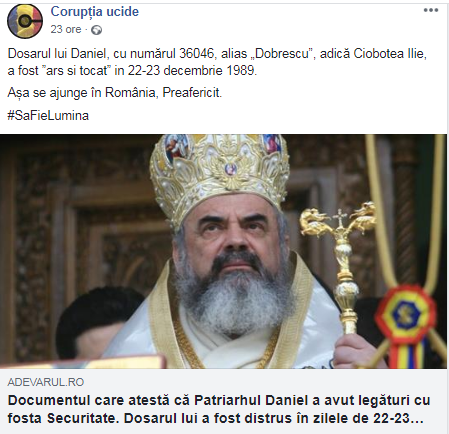Click the #SaFieLumina hashtag

[48, 116]
